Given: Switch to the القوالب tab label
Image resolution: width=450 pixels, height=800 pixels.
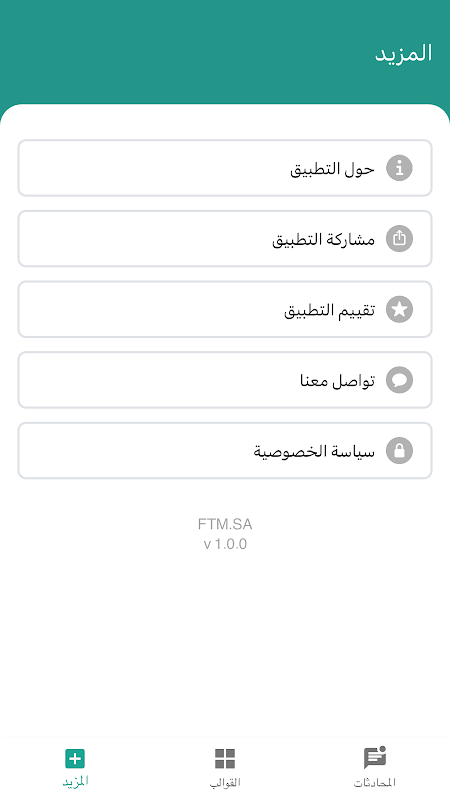Looking at the screenshot, I should pos(225,782).
